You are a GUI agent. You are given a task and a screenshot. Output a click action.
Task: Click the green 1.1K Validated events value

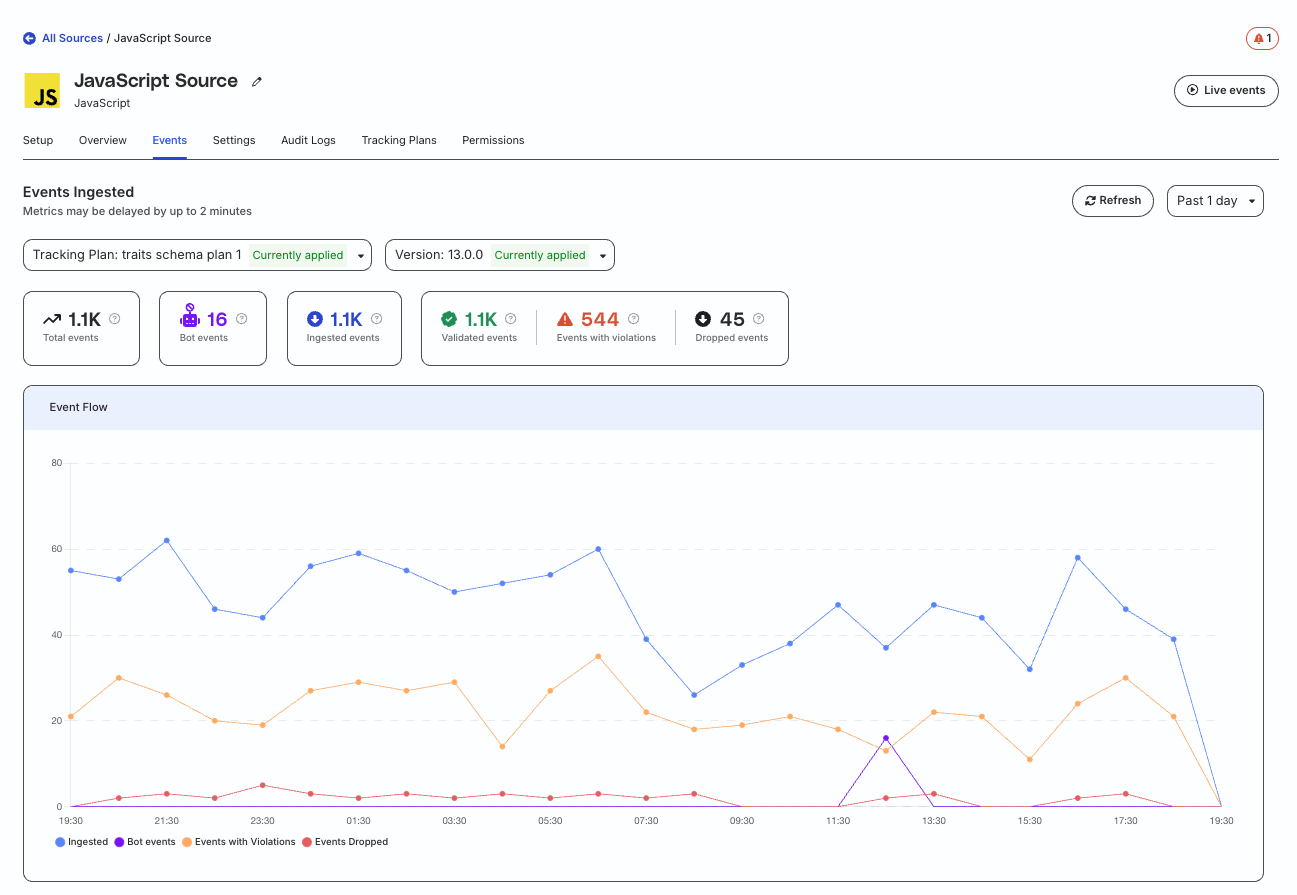click(481, 319)
